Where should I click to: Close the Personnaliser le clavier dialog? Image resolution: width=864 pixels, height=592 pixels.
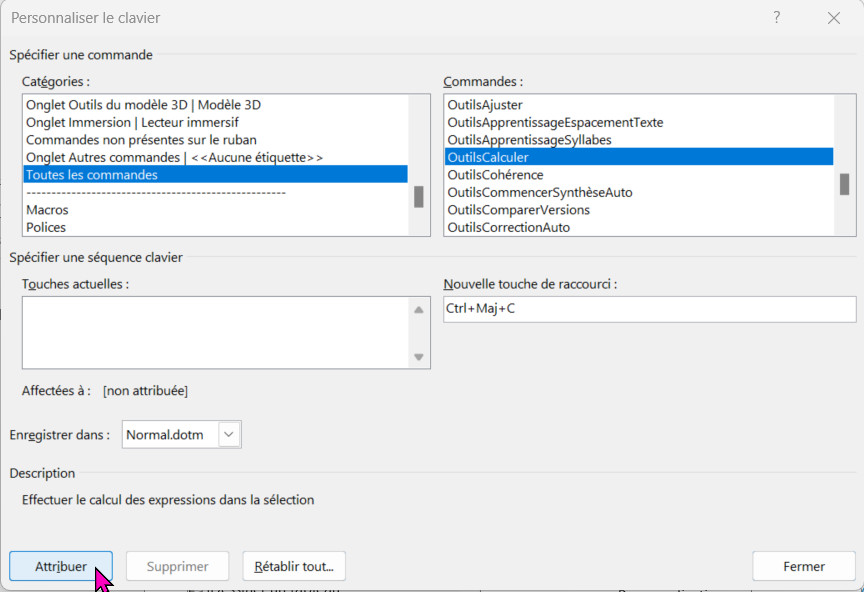click(x=833, y=18)
